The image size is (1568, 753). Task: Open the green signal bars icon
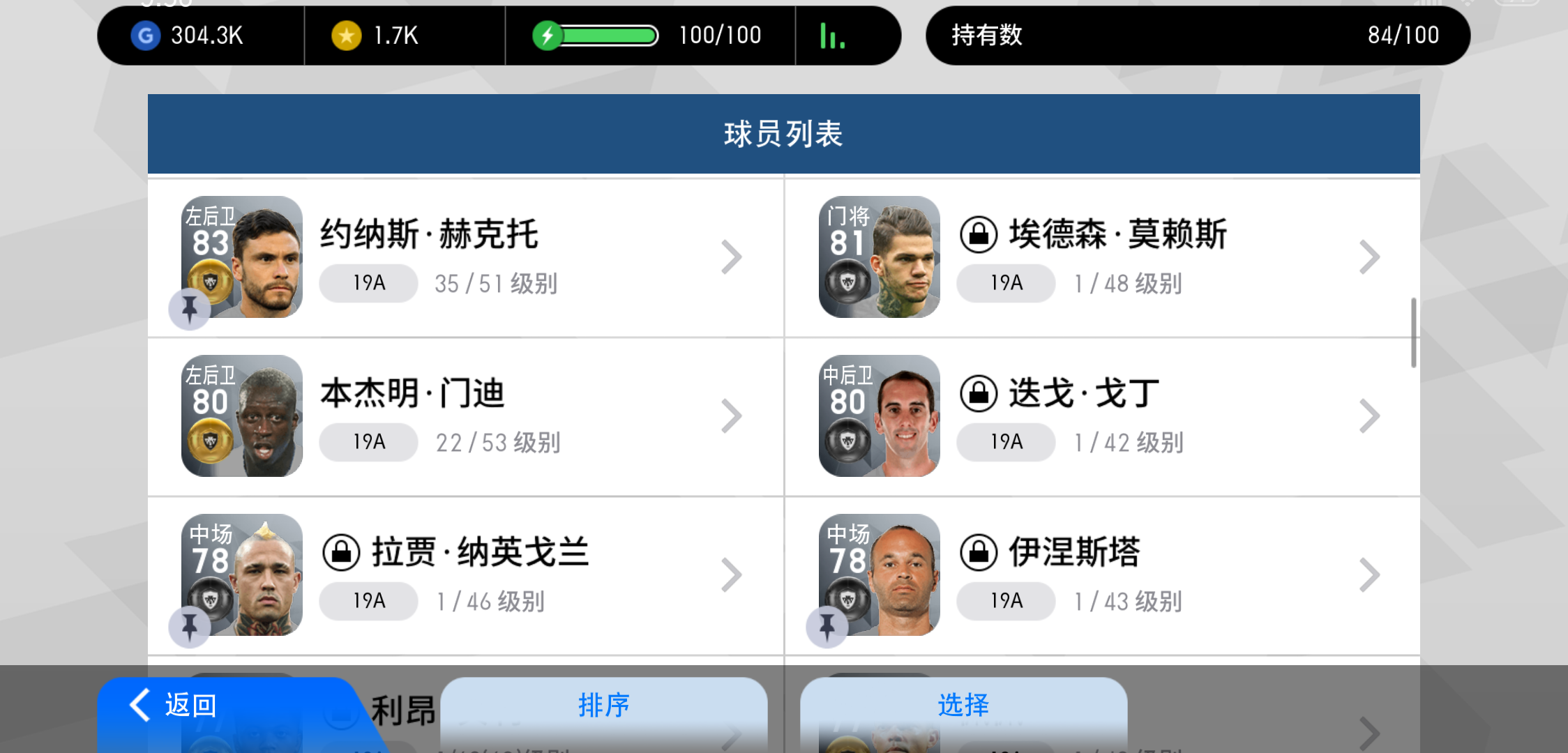click(832, 36)
